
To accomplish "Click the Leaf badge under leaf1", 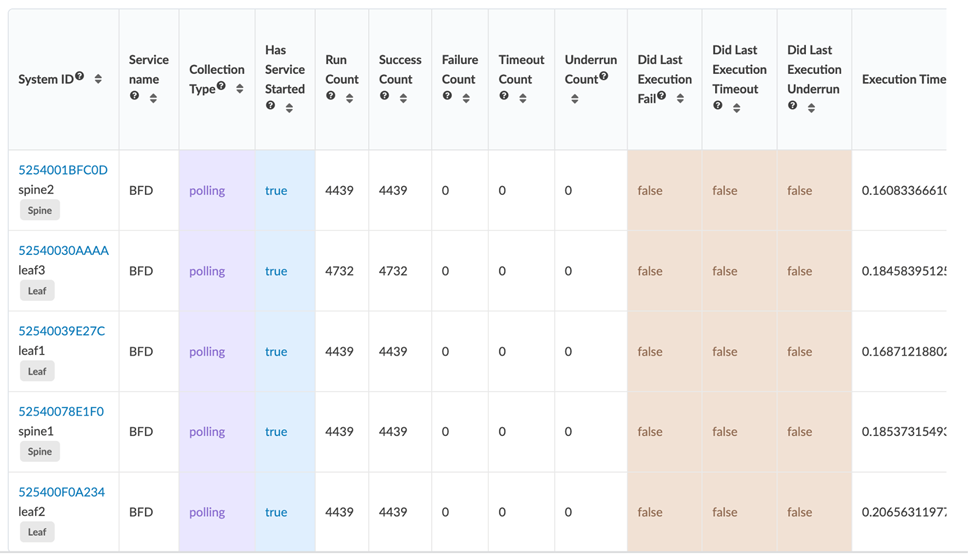I will click(x=37, y=371).
